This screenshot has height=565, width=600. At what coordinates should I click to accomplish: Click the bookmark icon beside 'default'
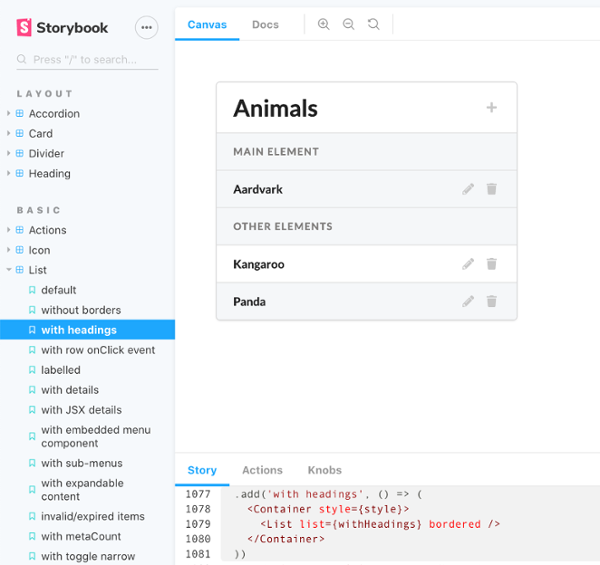click(x=32, y=290)
